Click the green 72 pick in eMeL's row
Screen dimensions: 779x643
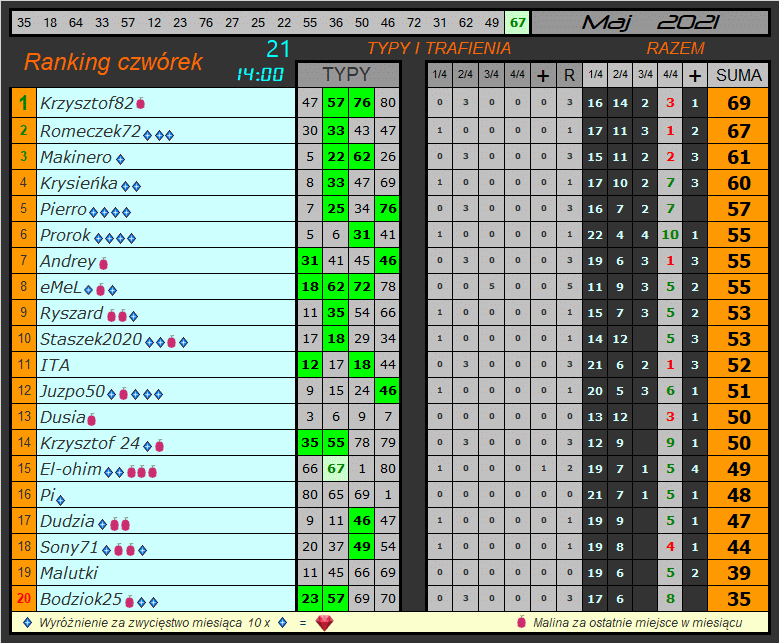coord(362,287)
